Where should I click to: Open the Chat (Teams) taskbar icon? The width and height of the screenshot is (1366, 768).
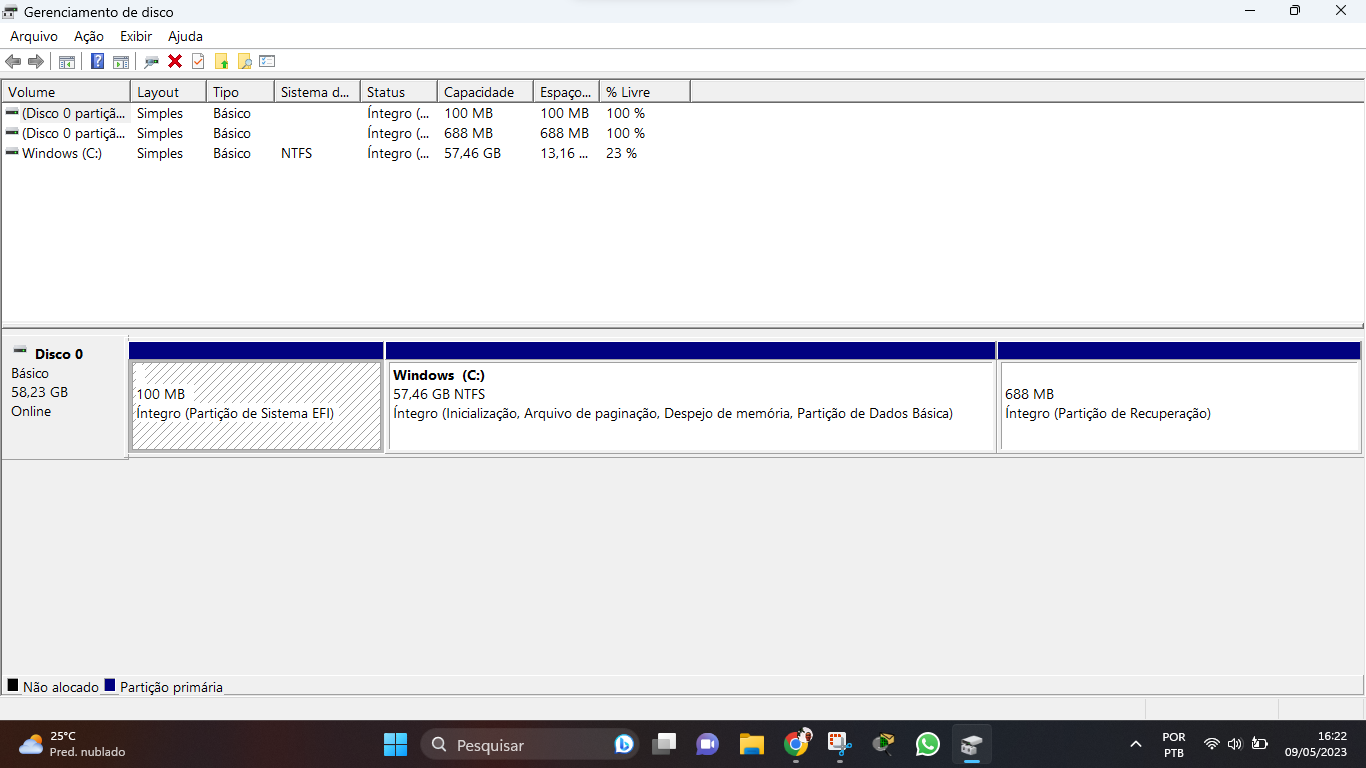[x=708, y=744]
